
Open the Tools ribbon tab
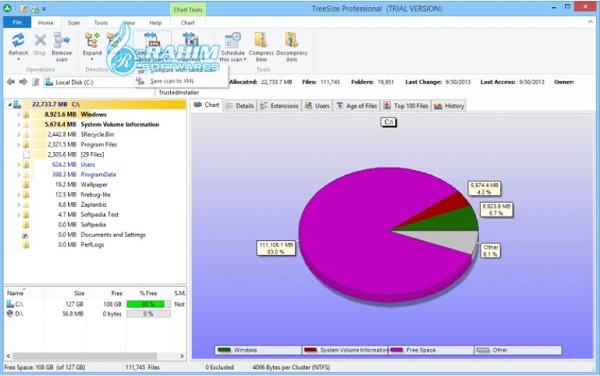click(101, 23)
